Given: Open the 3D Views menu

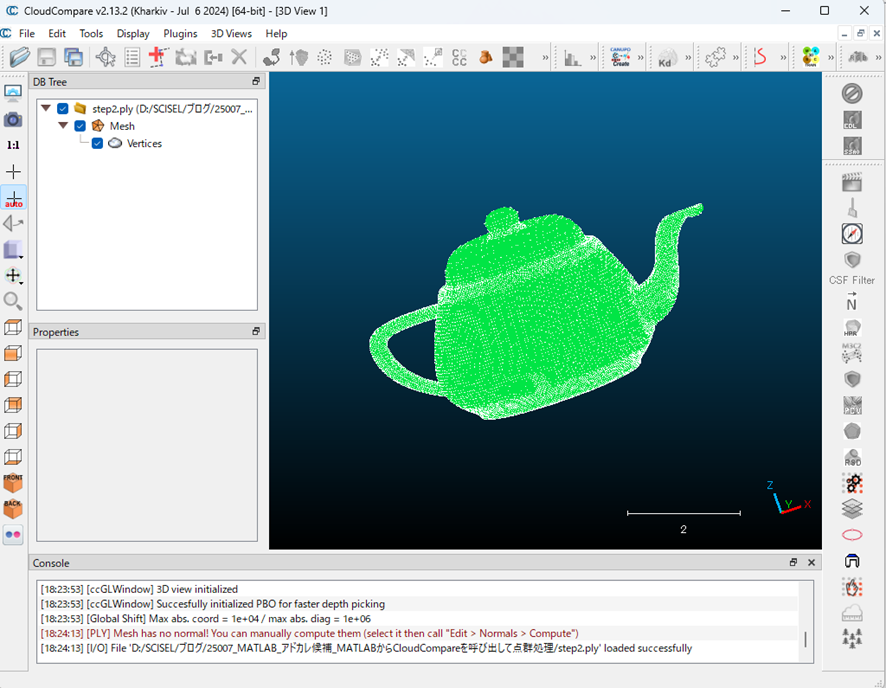Looking at the screenshot, I should [231, 33].
